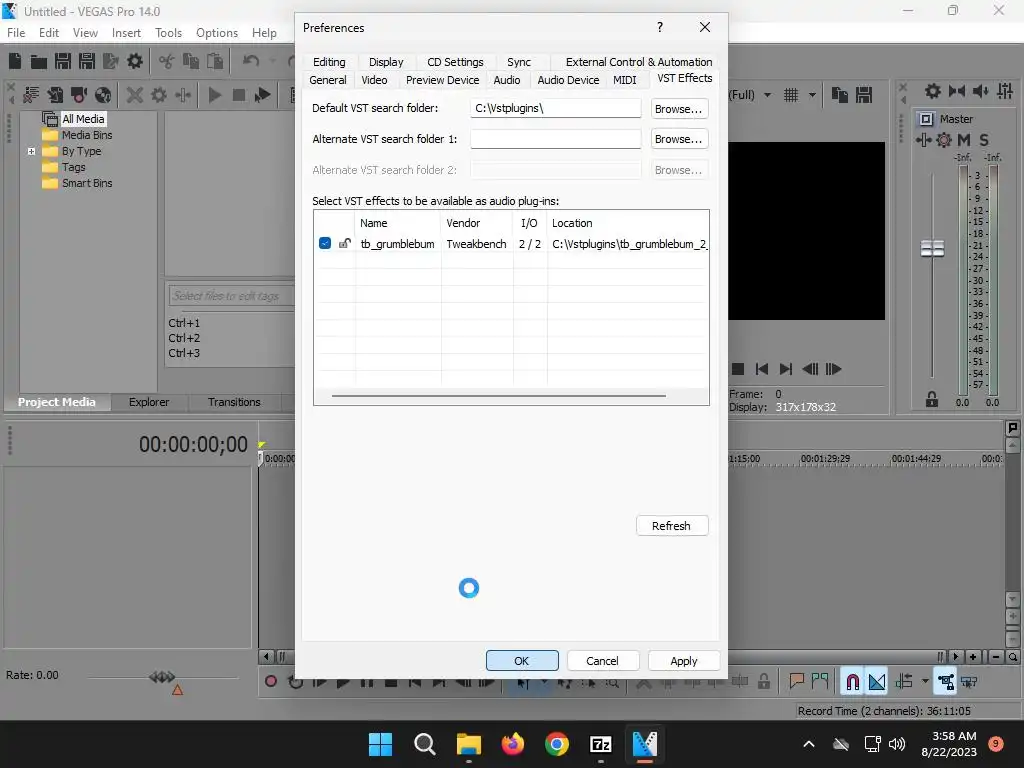Click Browse for Alternate VST search folder 1

679,139
